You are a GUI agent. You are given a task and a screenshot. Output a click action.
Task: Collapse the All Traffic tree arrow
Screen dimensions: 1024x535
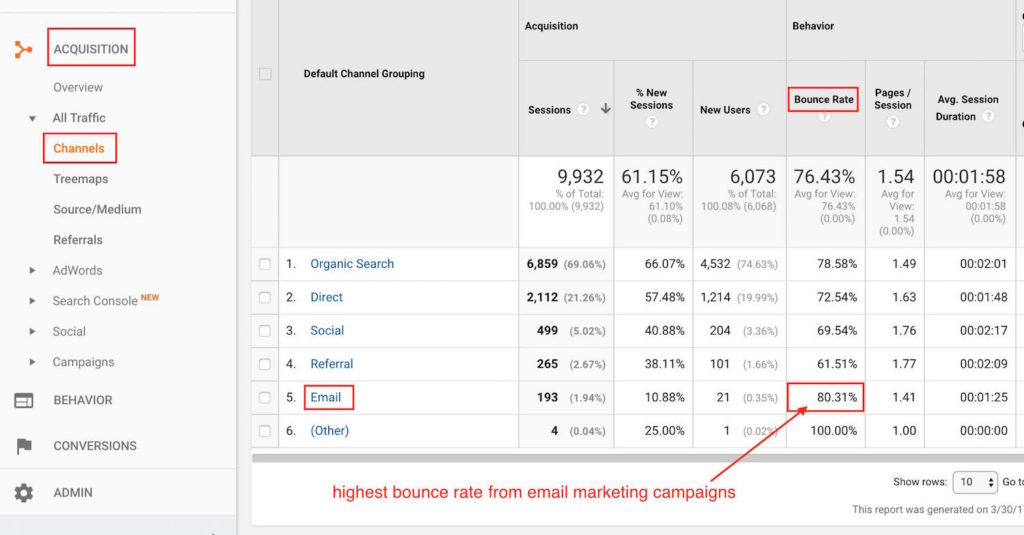pyautogui.click(x=32, y=119)
